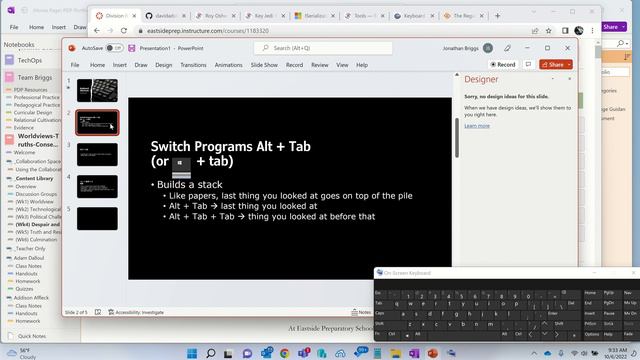Open a new Chrome tab with plus

(497, 16)
